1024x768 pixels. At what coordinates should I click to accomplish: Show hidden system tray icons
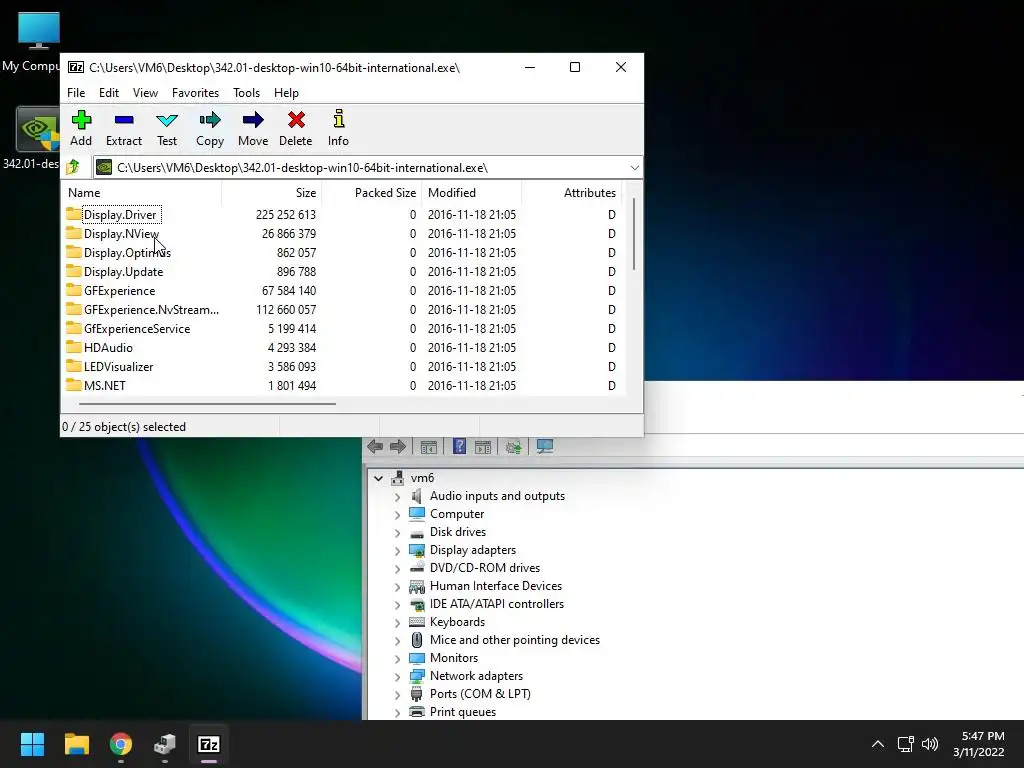(x=878, y=744)
